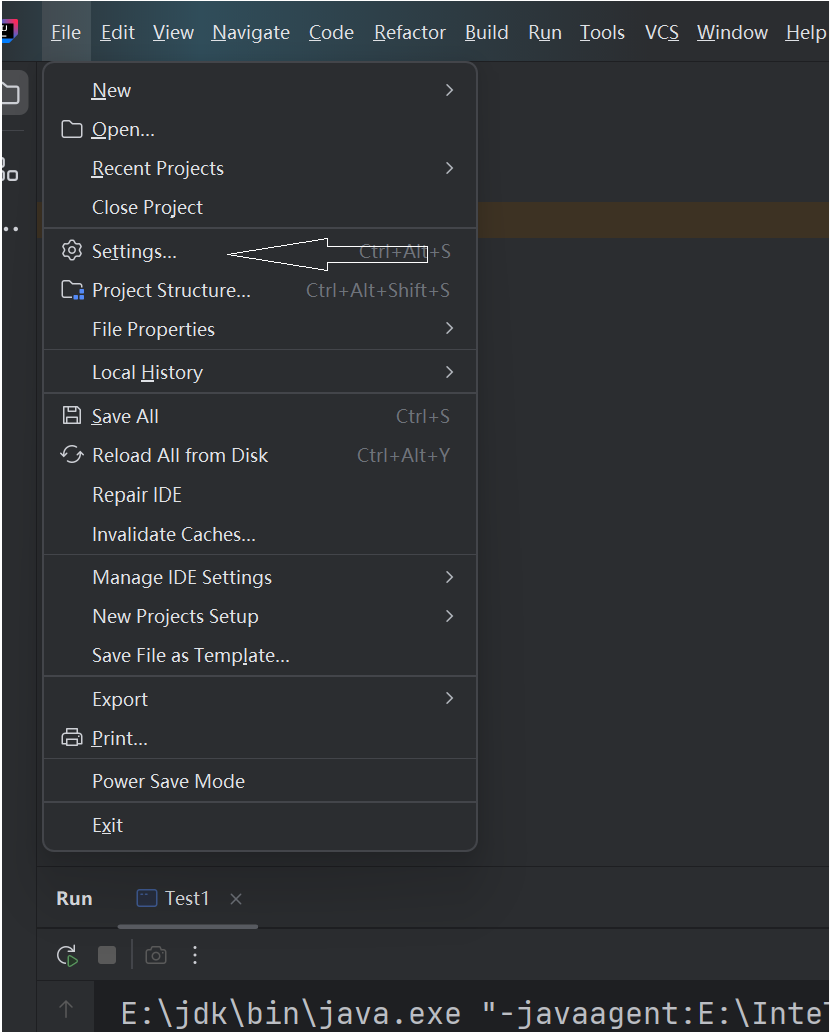
Task: Click the IntelliJ IDEA logo icon
Action: click(9, 31)
